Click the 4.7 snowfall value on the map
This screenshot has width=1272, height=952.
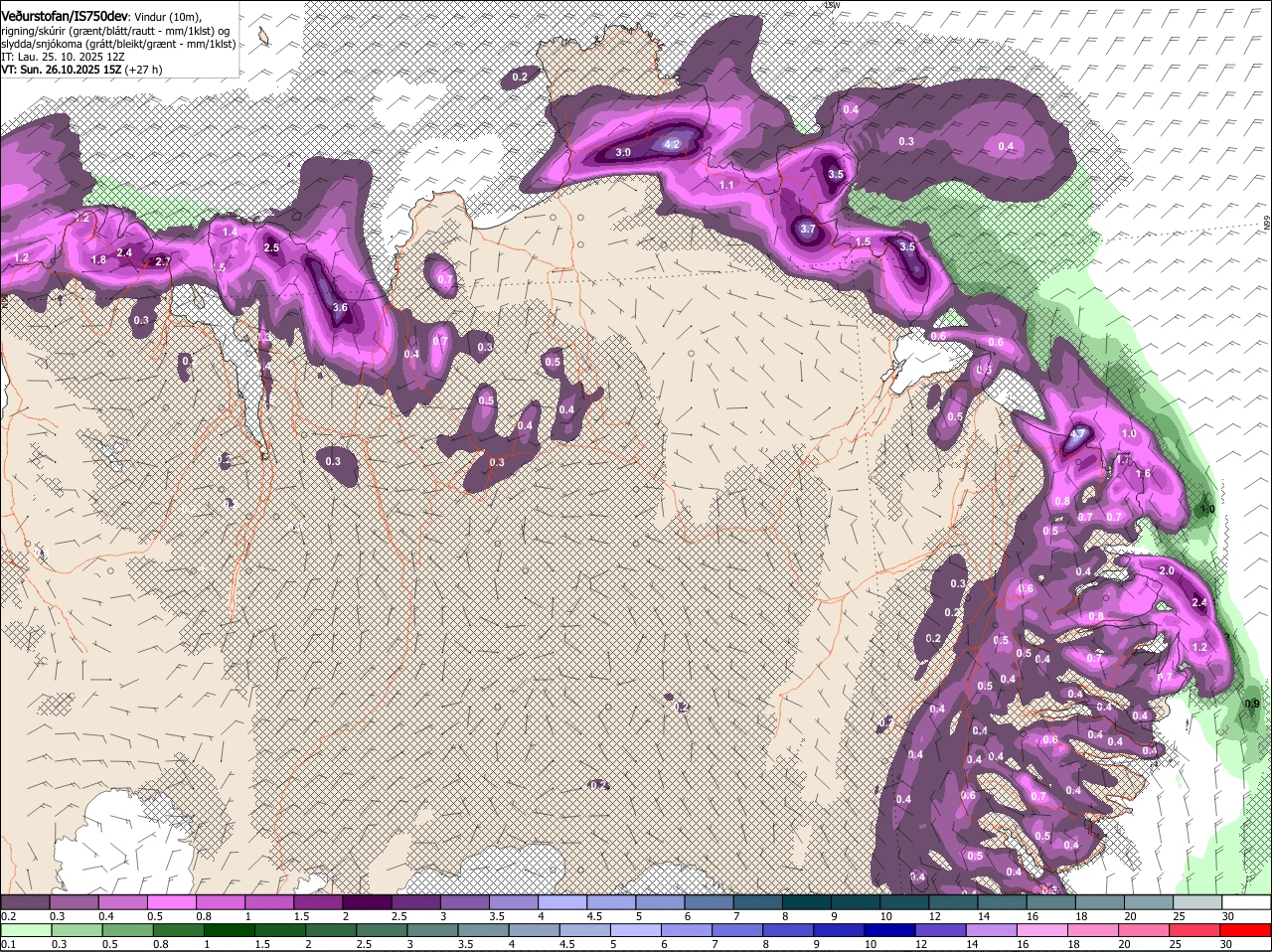point(1078,436)
